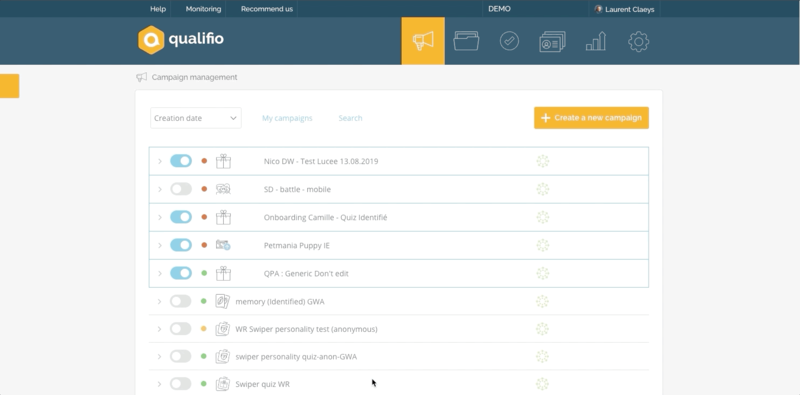The height and width of the screenshot is (395, 800).
Task: Click the green status dot on QPA : Generic row
Action: pos(204,274)
